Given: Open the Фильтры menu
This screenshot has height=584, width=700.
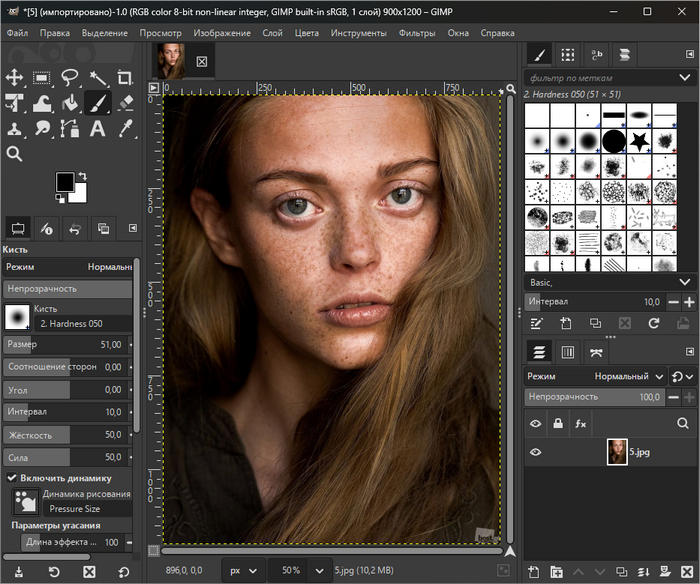Looking at the screenshot, I should click(417, 33).
